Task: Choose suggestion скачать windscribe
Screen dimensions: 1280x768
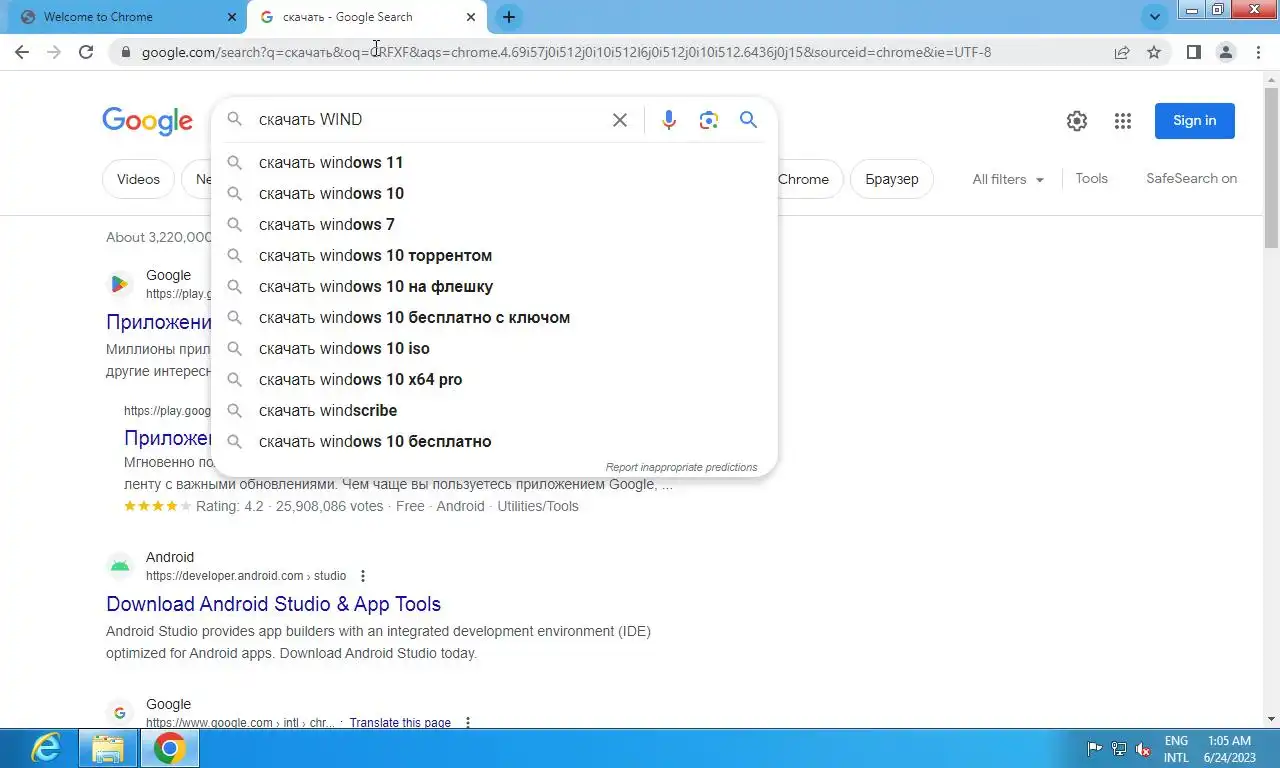Action: [x=494, y=410]
